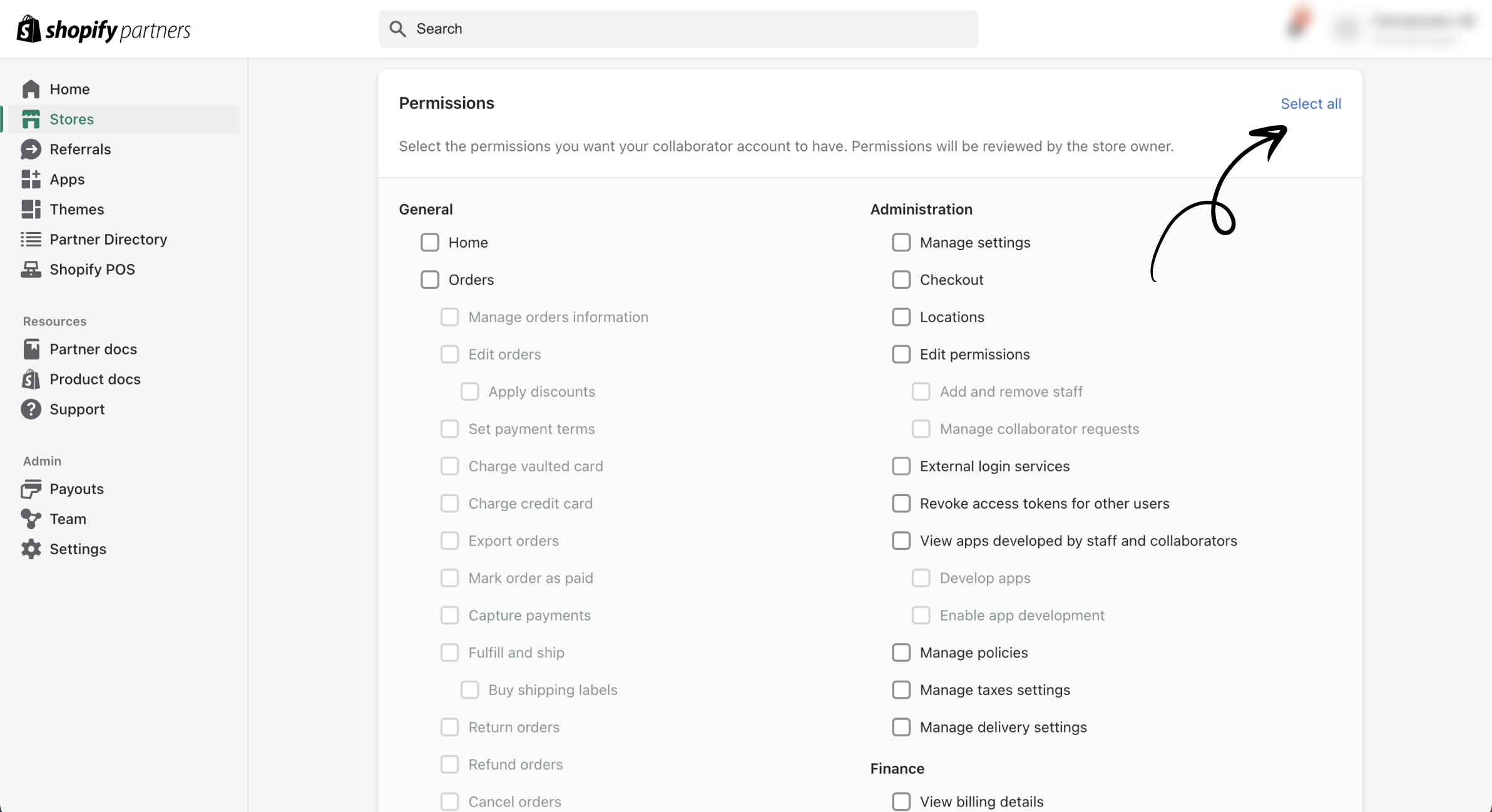1492x812 pixels.
Task: Enable External login services checkbox
Action: tap(901, 466)
